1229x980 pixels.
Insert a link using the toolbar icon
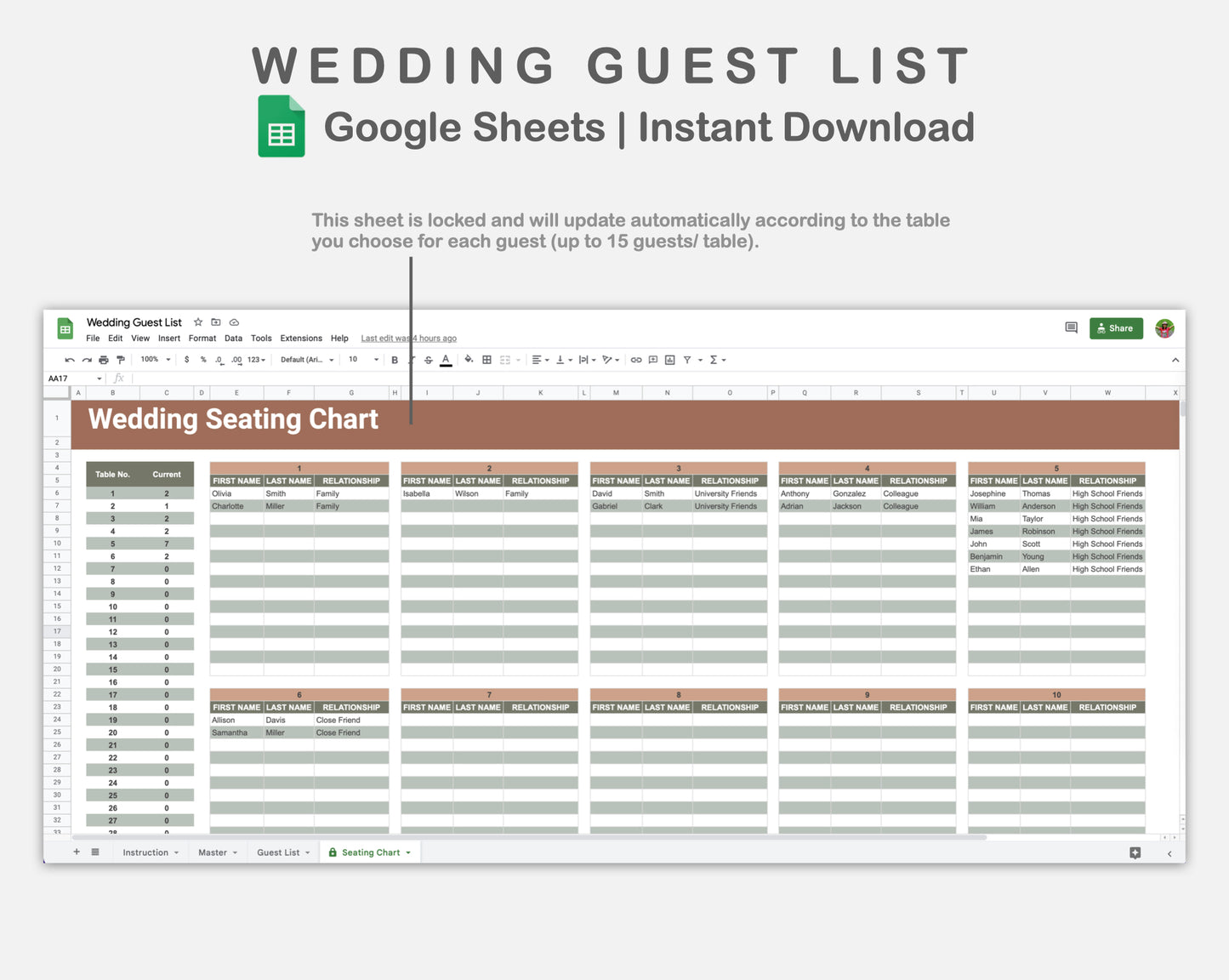pos(635,359)
